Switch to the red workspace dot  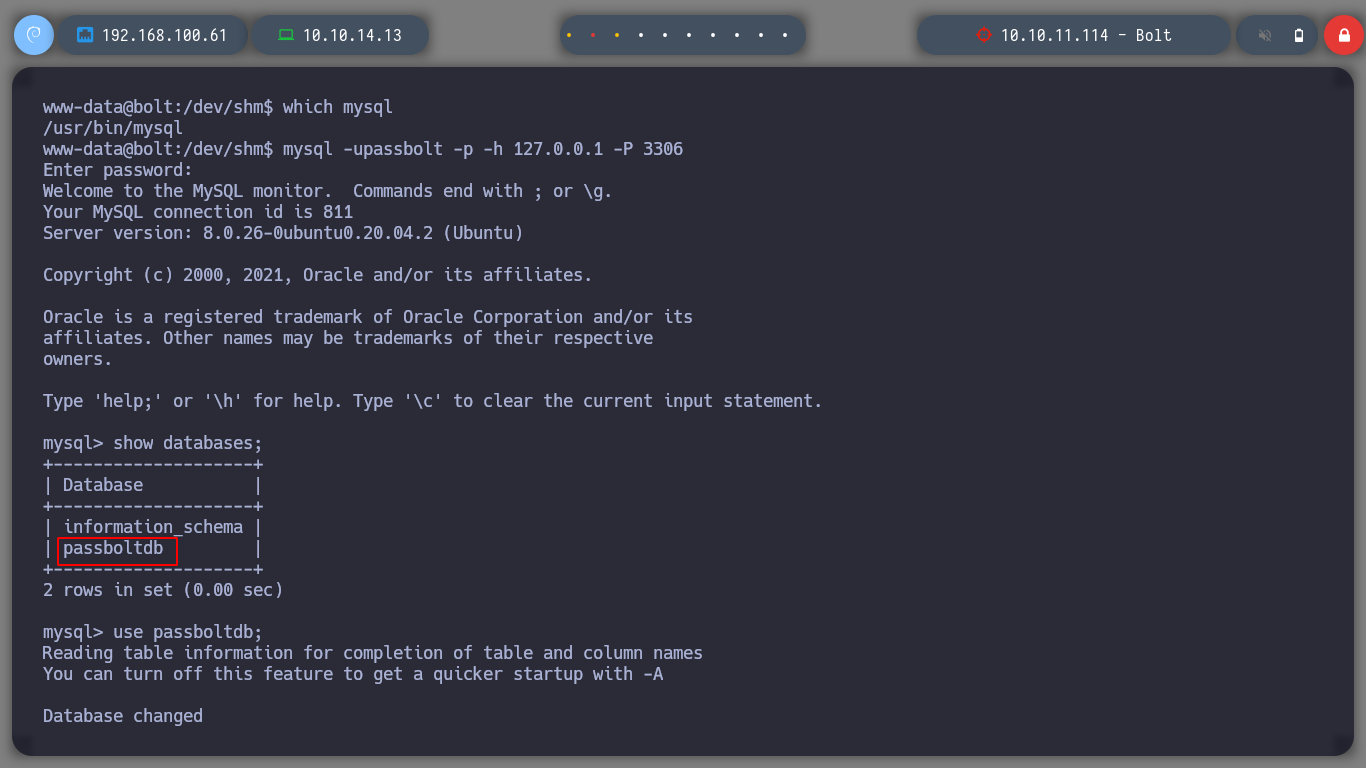coord(593,35)
